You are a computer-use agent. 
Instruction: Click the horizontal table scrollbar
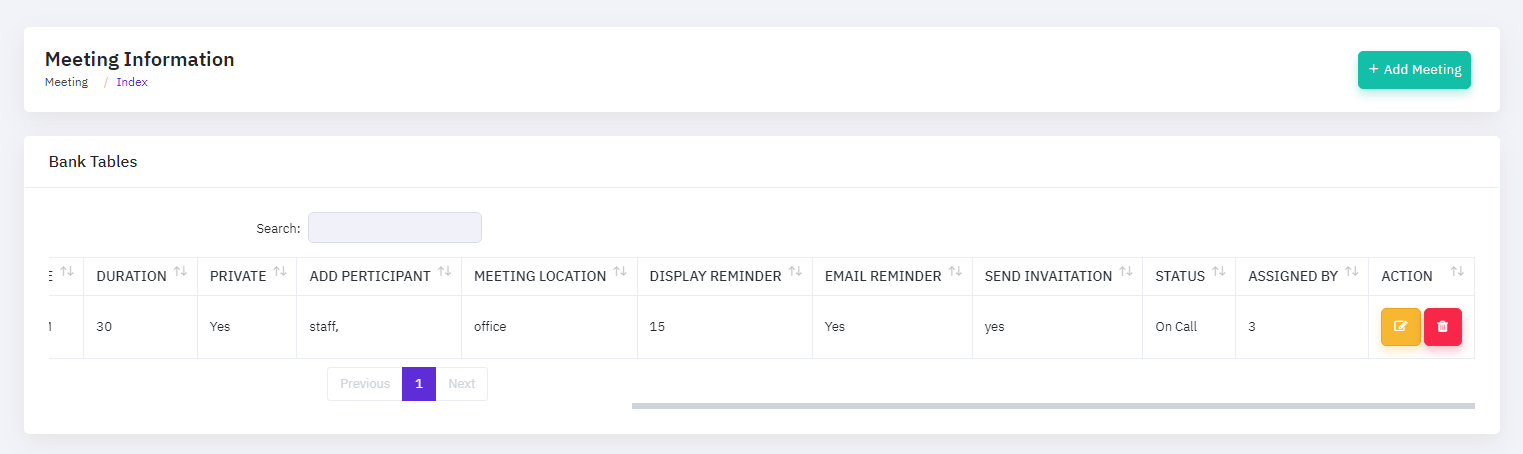(1052, 406)
